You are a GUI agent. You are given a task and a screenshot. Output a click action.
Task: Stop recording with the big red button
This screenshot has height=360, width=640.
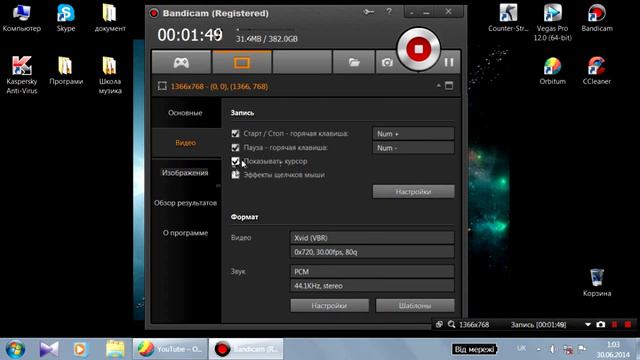click(418, 49)
